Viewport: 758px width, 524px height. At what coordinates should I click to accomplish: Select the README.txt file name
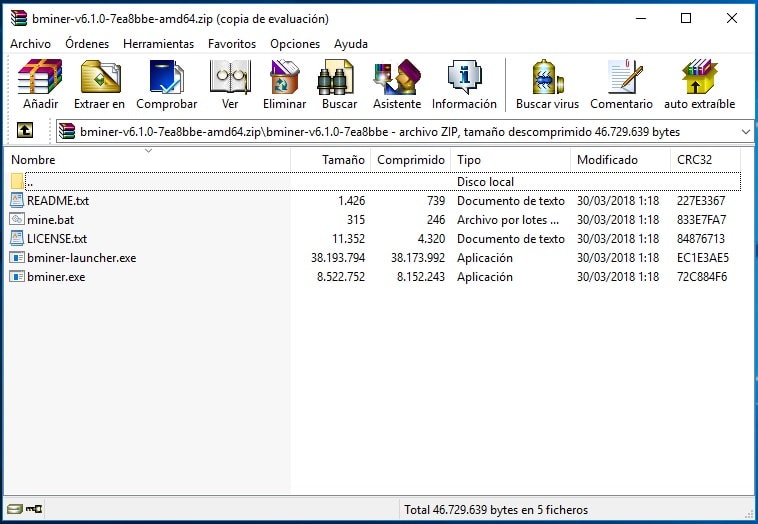pyautogui.click(x=58, y=200)
